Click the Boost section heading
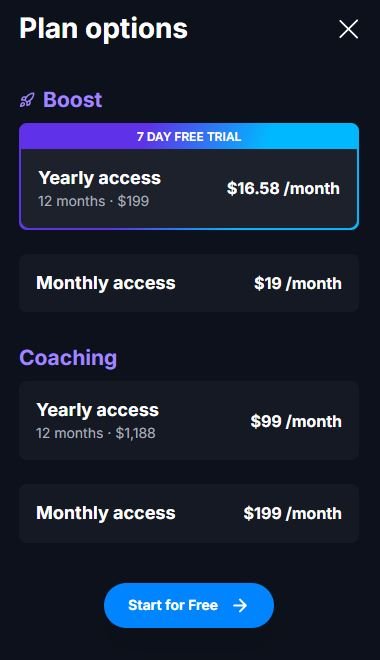The width and height of the screenshot is (380, 660). pyautogui.click(x=73, y=100)
